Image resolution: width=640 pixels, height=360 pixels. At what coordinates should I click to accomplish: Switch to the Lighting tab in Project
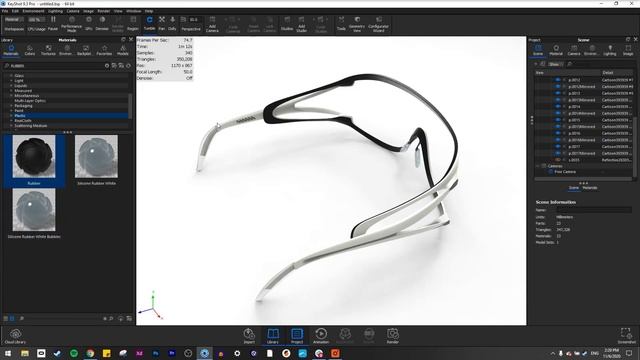[610, 50]
